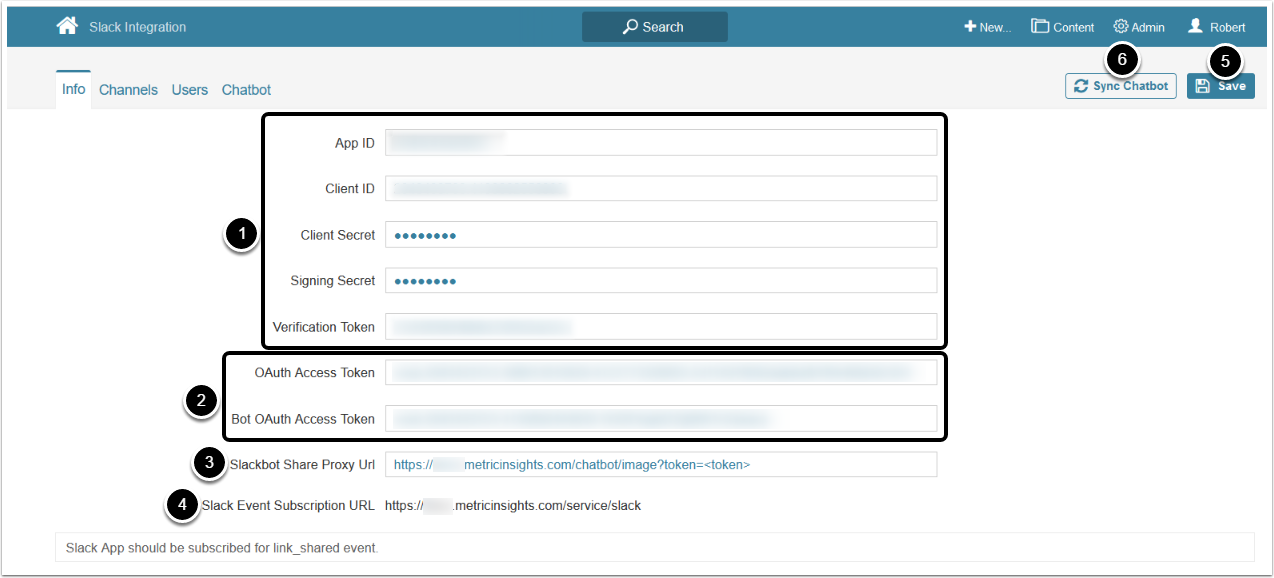Click the floppy disk save icon

pyautogui.click(x=1203, y=86)
